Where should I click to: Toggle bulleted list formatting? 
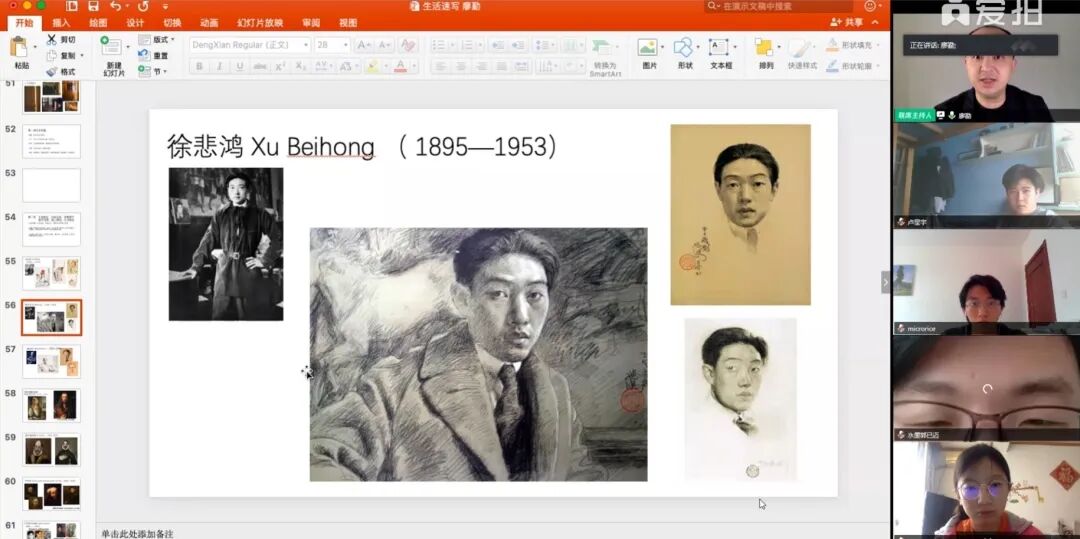pyautogui.click(x=441, y=45)
